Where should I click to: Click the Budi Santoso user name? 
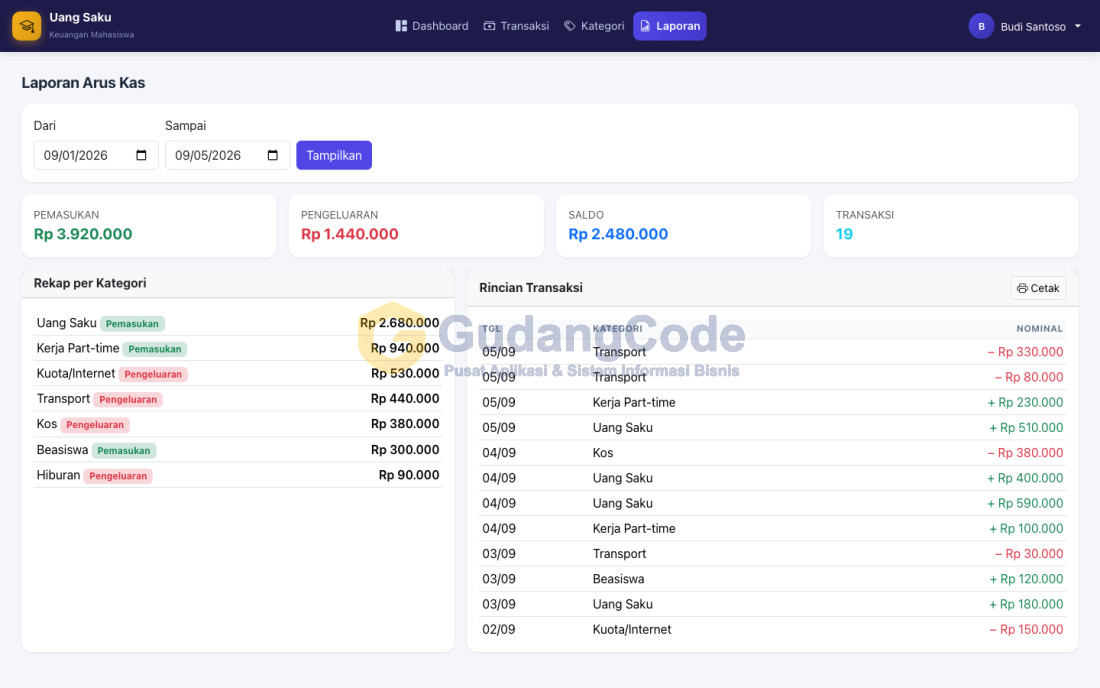coord(1033,27)
